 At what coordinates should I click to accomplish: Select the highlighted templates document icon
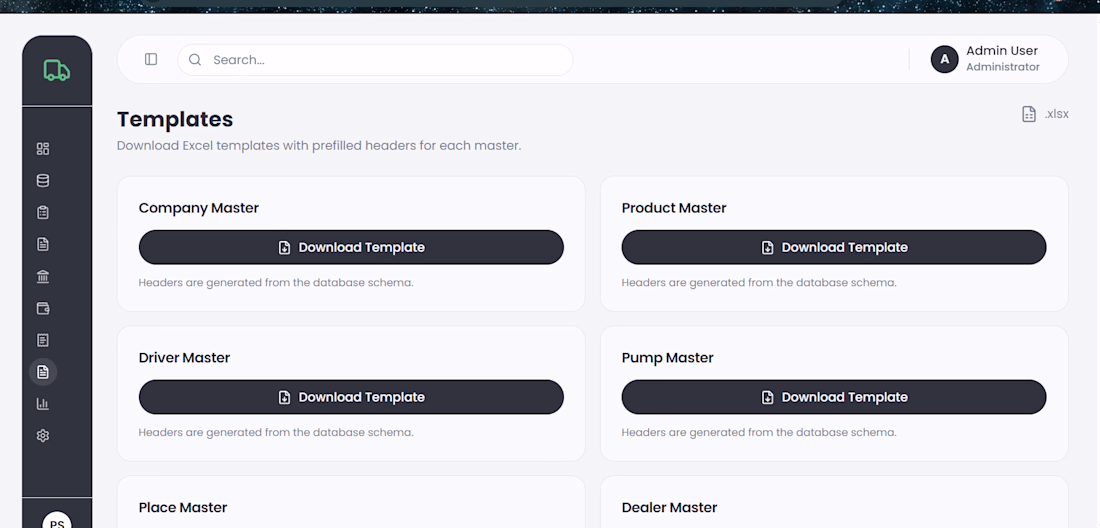tap(43, 372)
